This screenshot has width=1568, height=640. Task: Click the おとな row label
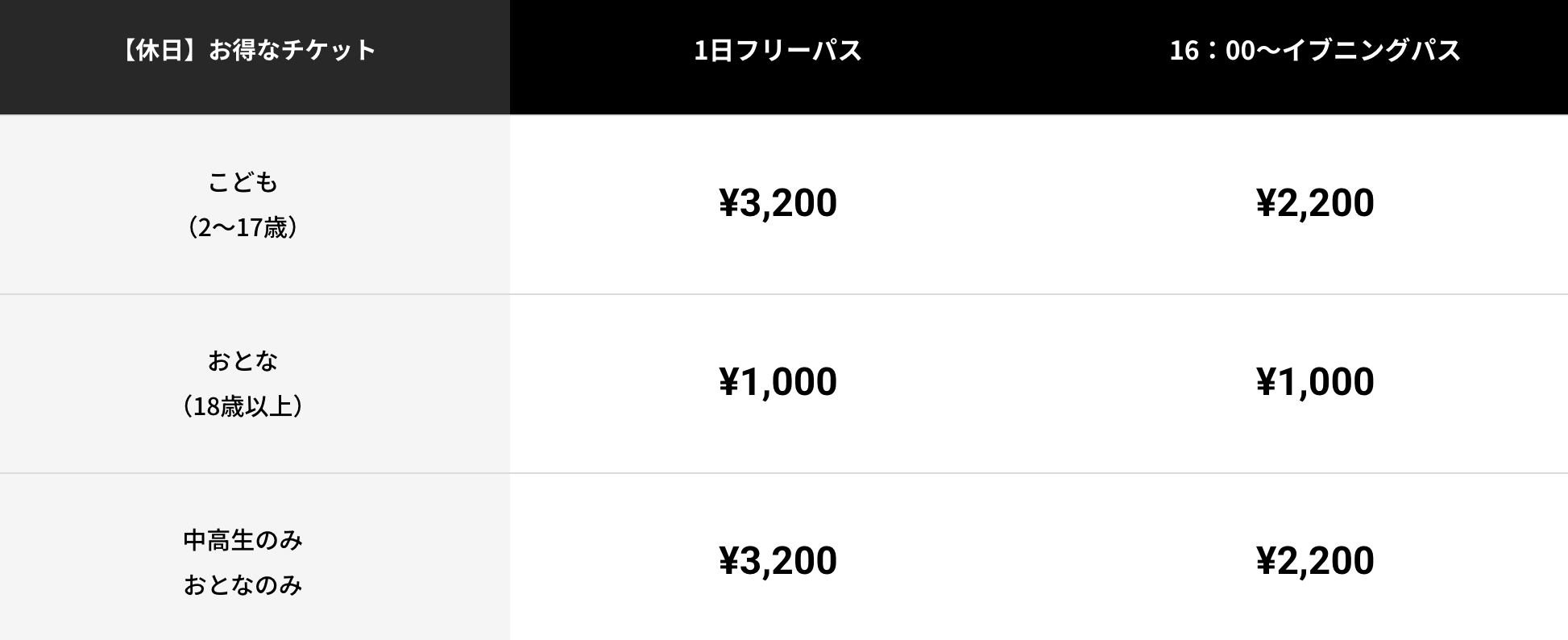(243, 360)
